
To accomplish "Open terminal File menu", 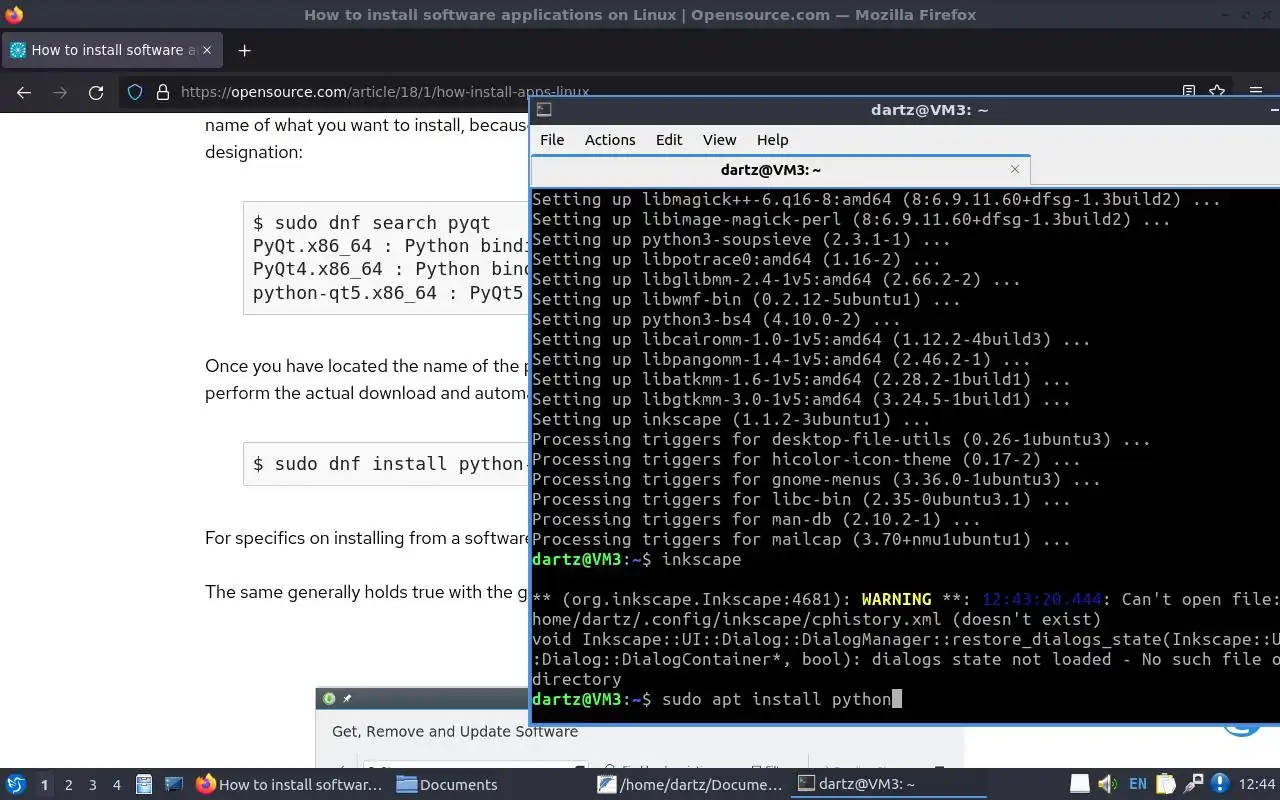I will click(552, 140).
